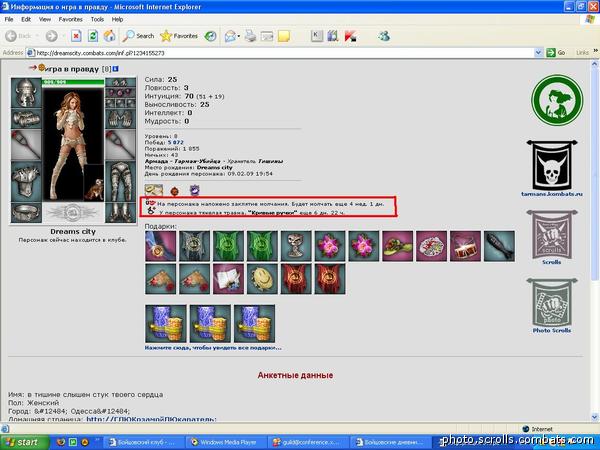Expand the address bar dropdown arrow

click(x=539, y=53)
